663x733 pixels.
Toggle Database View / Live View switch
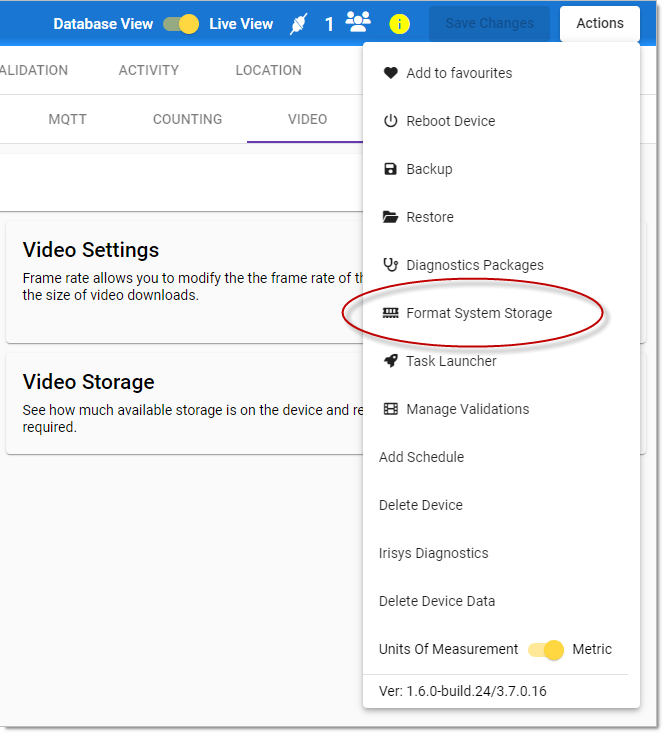pos(181,24)
